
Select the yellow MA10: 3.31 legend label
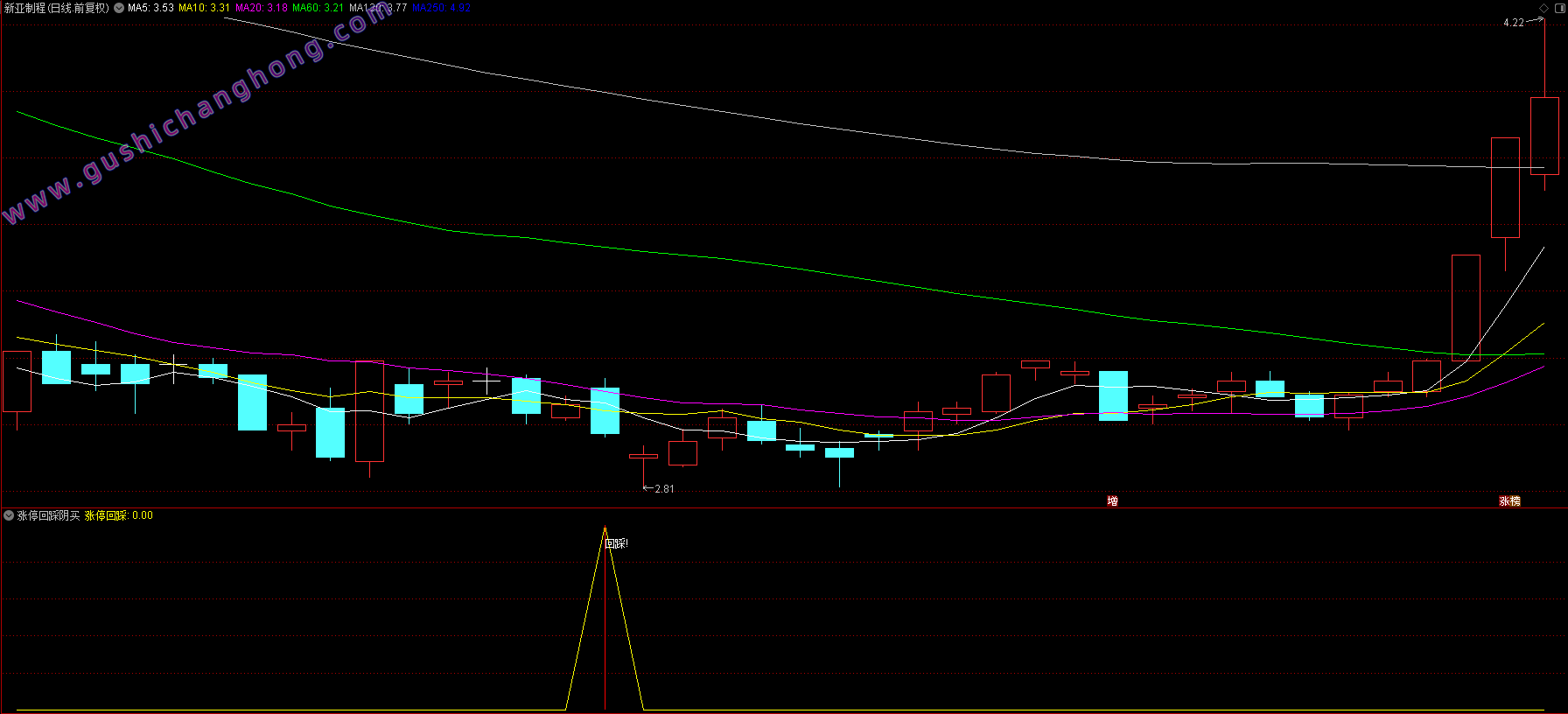[x=204, y=8]
